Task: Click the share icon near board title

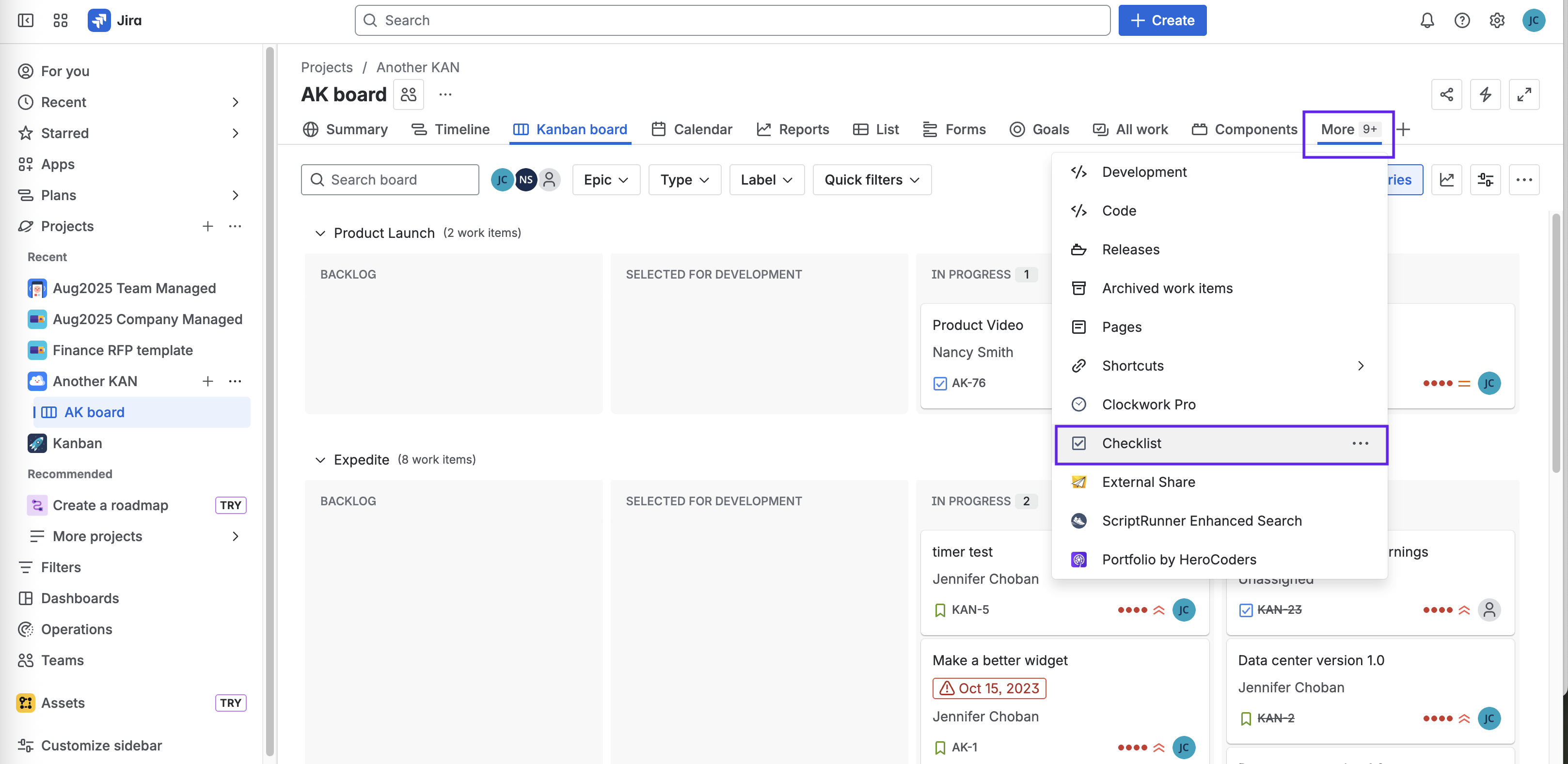Action: pyautogui.click(x=1446, y=94)
